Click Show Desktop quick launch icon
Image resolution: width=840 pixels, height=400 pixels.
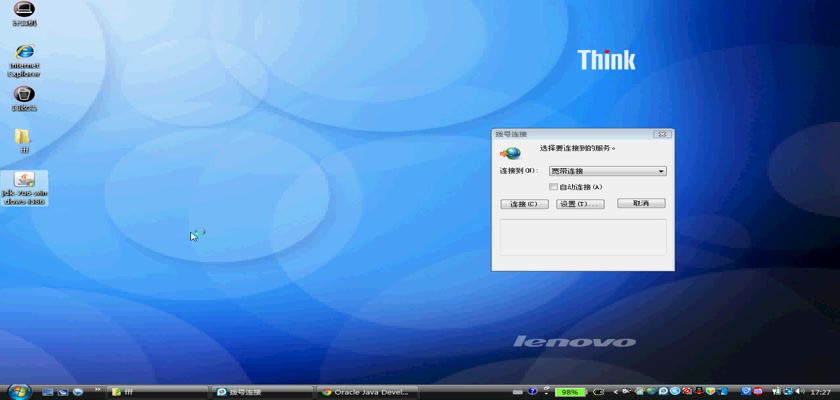pyautogui.click(x=48, y=393)
